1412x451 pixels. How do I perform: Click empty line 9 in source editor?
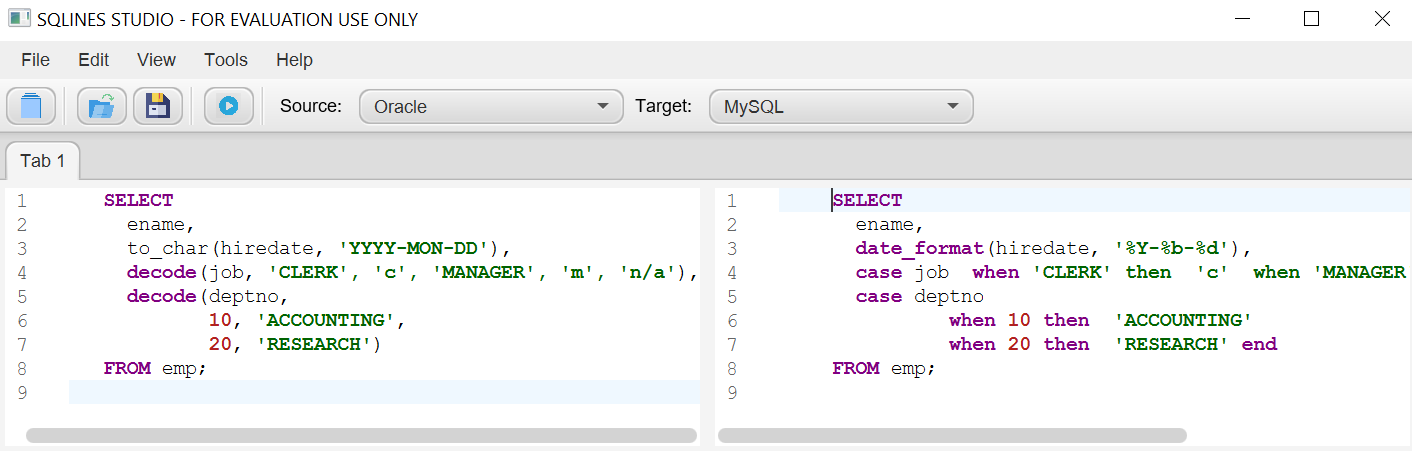[x=384, y=392]
